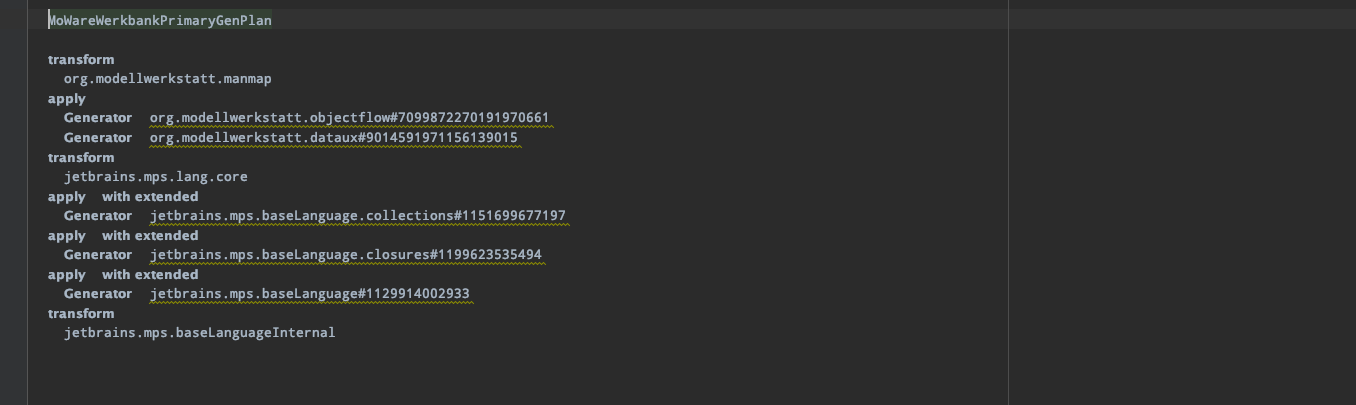
Task: Open the org.modellwerkstatt.dataux generator reference
Action: 333,138
